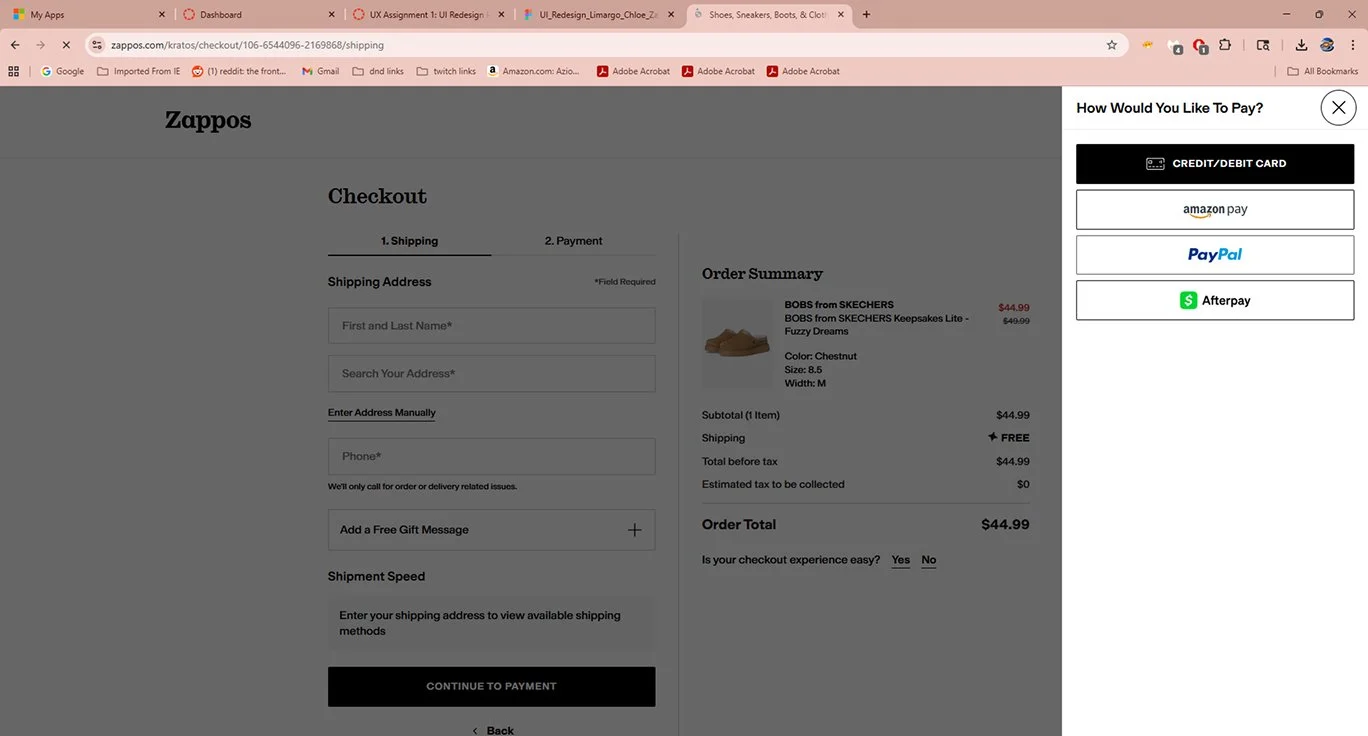The width and height of the screenshot is (1368, 736).
Task: Stop loading the page
Action: 66,45
